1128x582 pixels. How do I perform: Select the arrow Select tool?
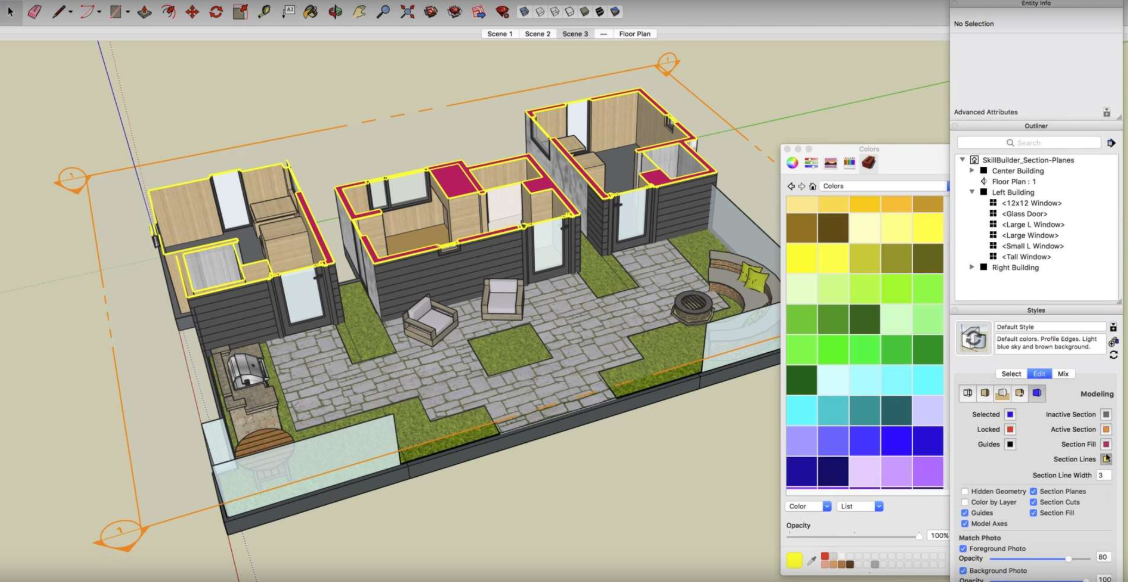coord(10,12)
